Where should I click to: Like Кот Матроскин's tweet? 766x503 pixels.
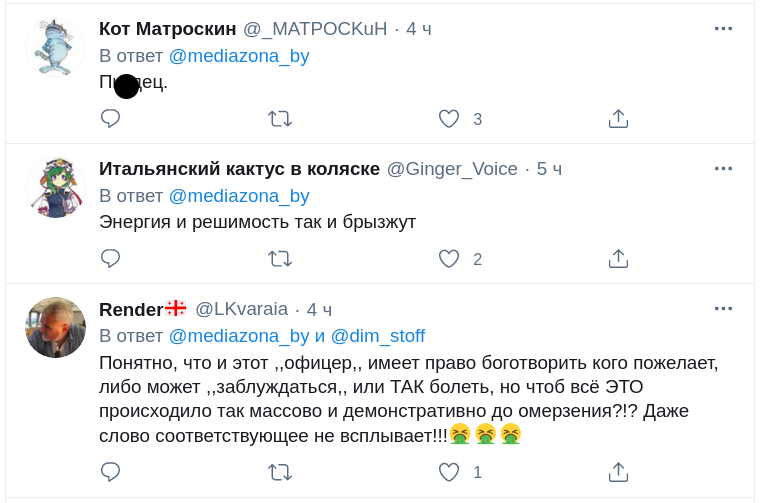coord(449,119)
